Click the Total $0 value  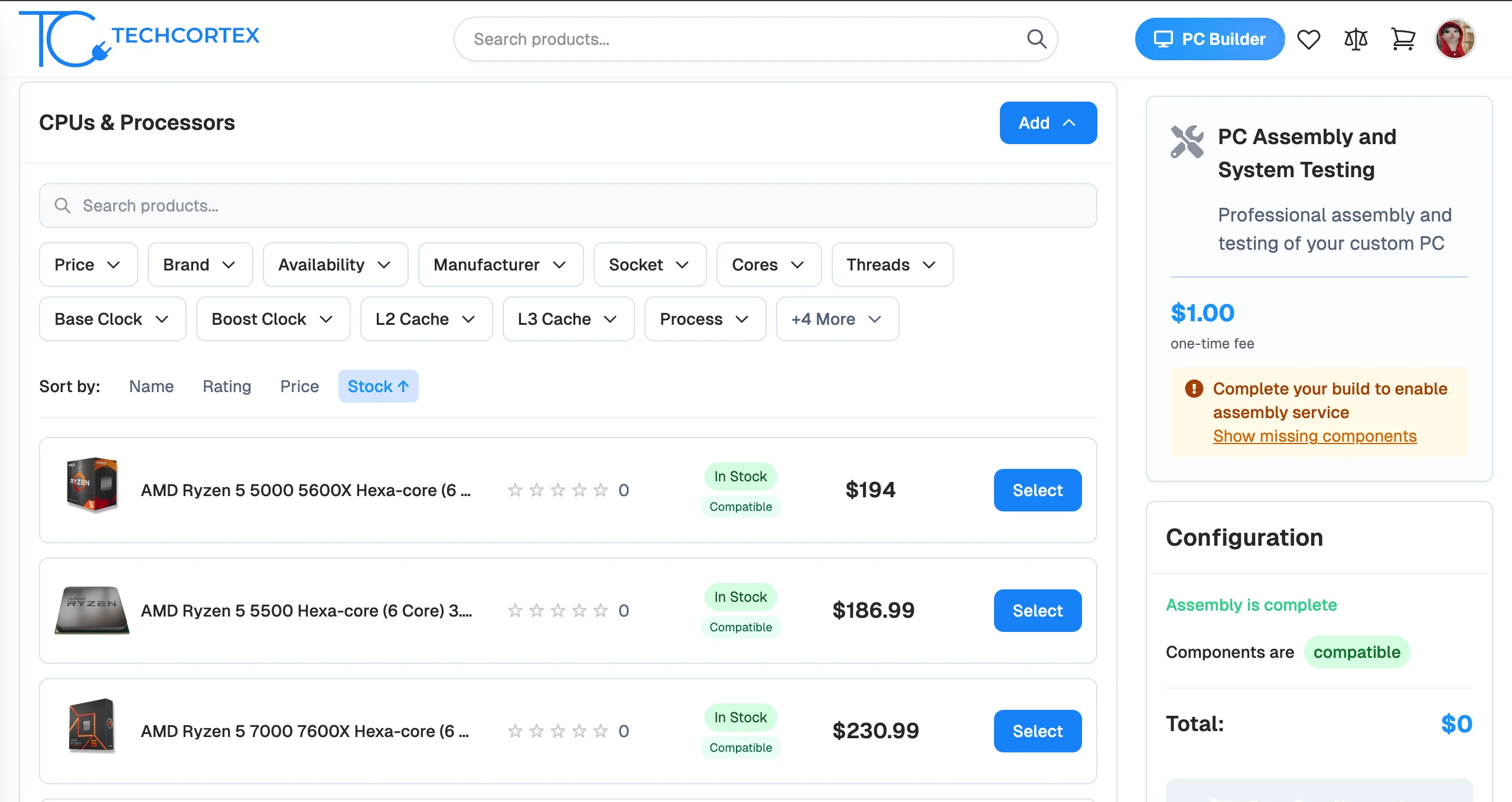[x=1456, y=724]
